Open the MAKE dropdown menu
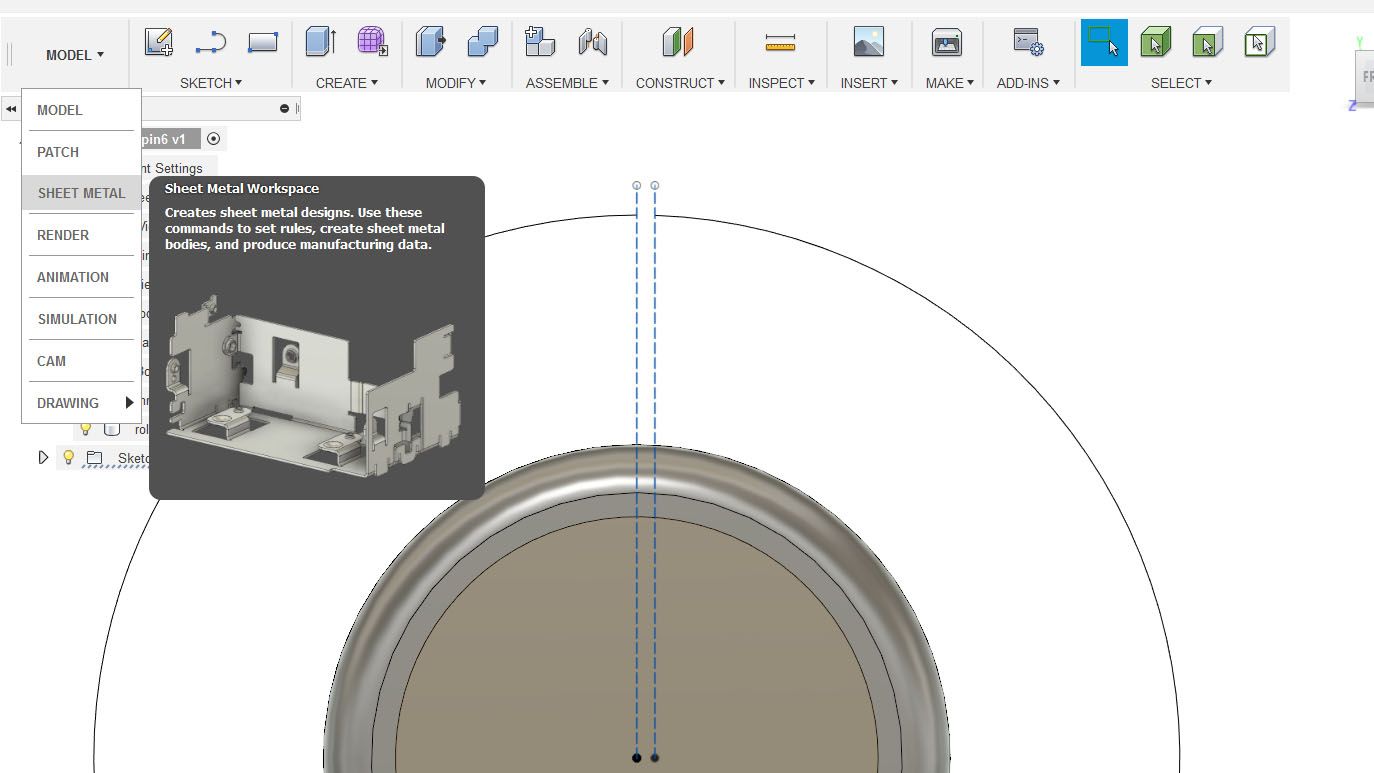 click(949, 83)
